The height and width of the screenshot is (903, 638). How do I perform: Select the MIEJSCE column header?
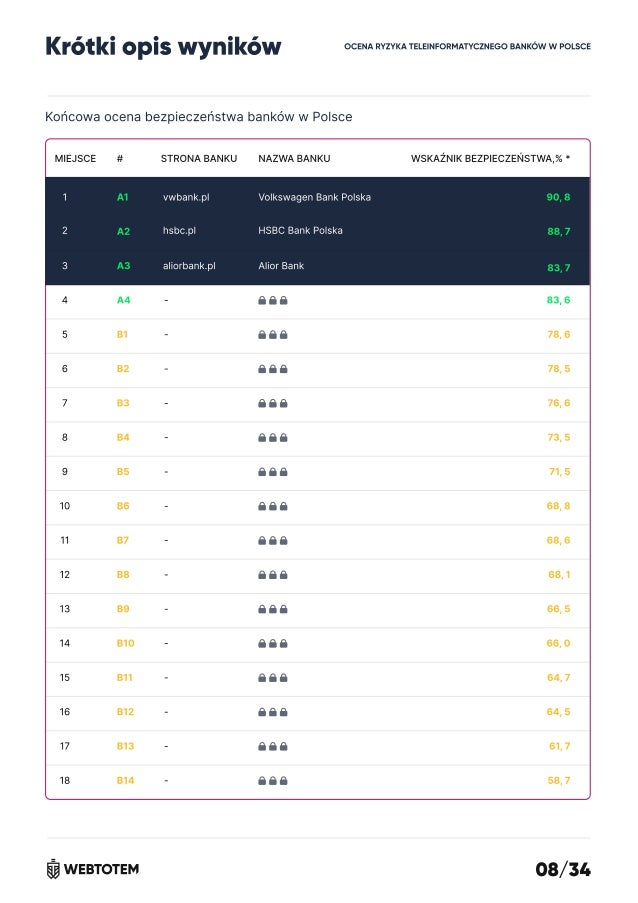click(x=75, y=158)
